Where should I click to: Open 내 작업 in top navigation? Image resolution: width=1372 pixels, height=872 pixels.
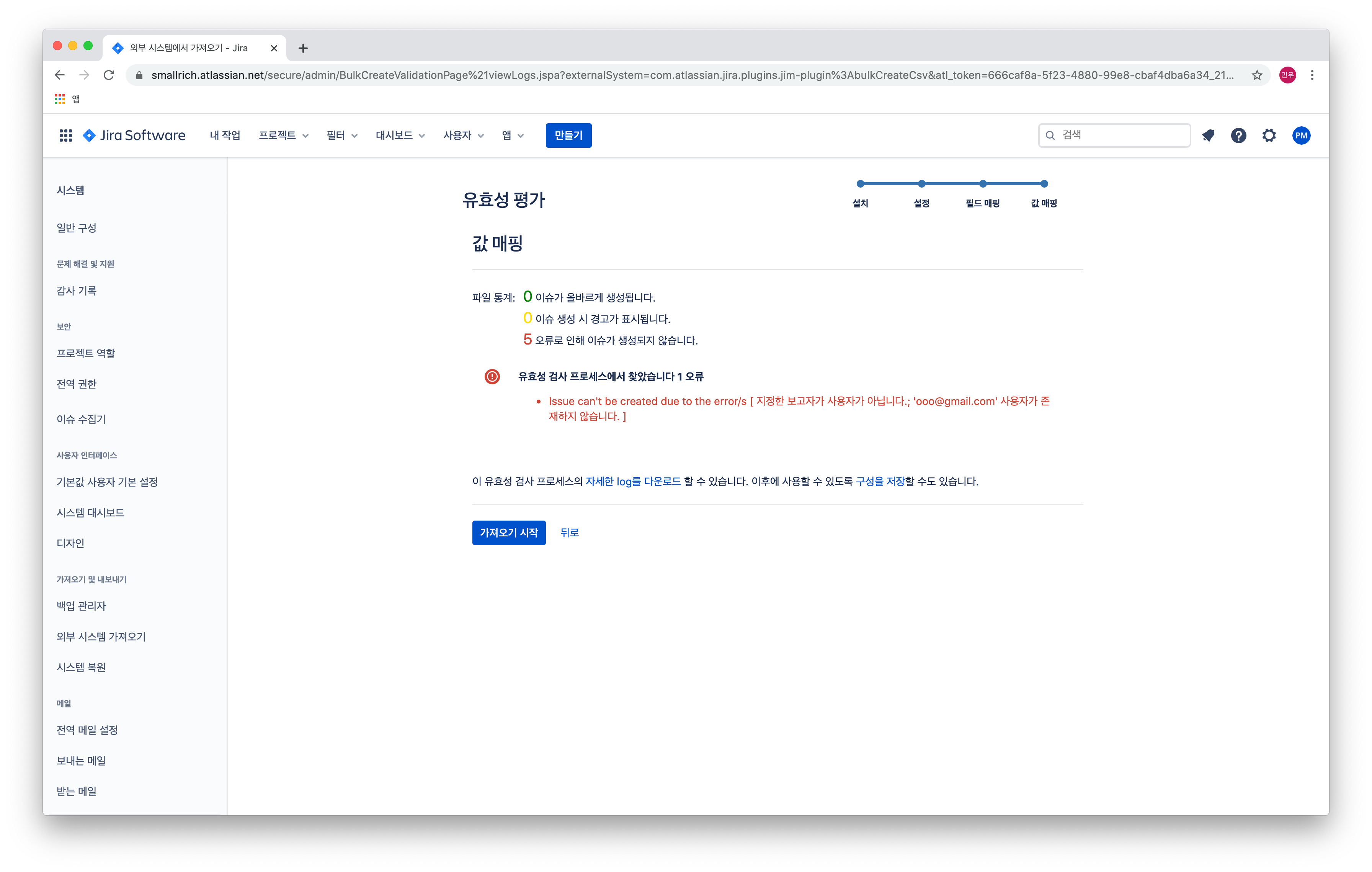(224, 136)
